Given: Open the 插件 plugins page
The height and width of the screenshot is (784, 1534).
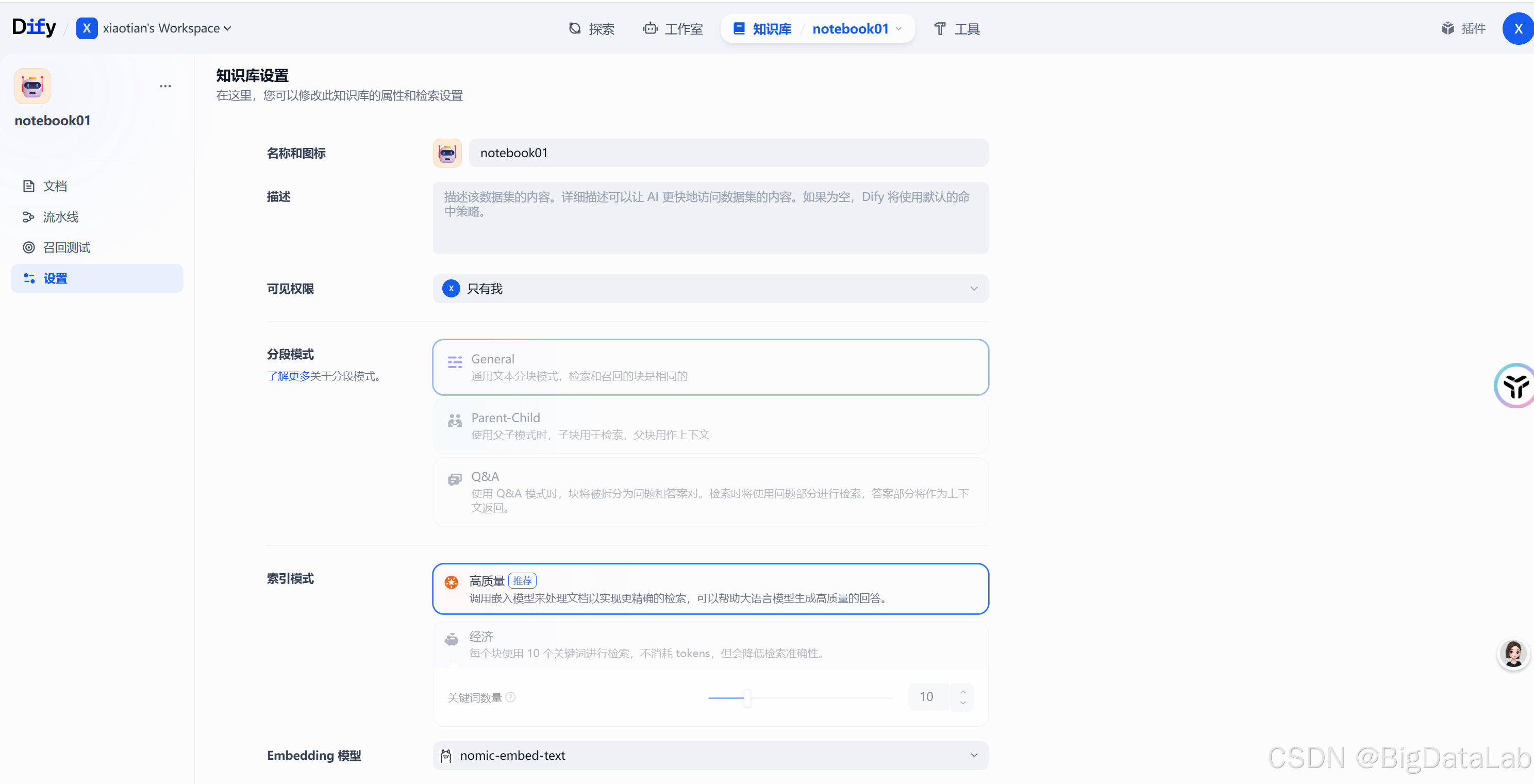Looking at the screenshot, I should [x=1463, y=28].
